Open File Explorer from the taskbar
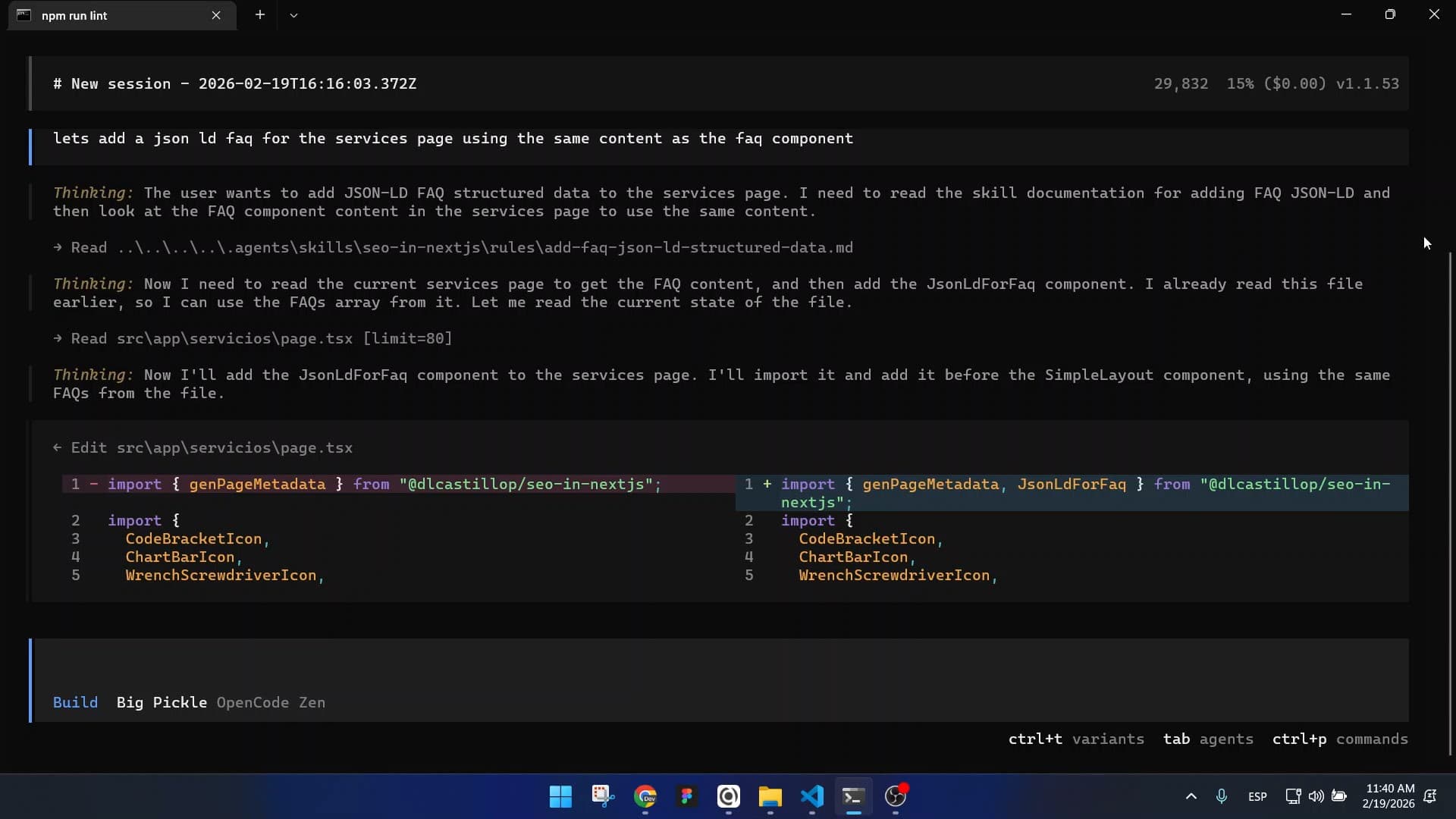 (770, 797)
